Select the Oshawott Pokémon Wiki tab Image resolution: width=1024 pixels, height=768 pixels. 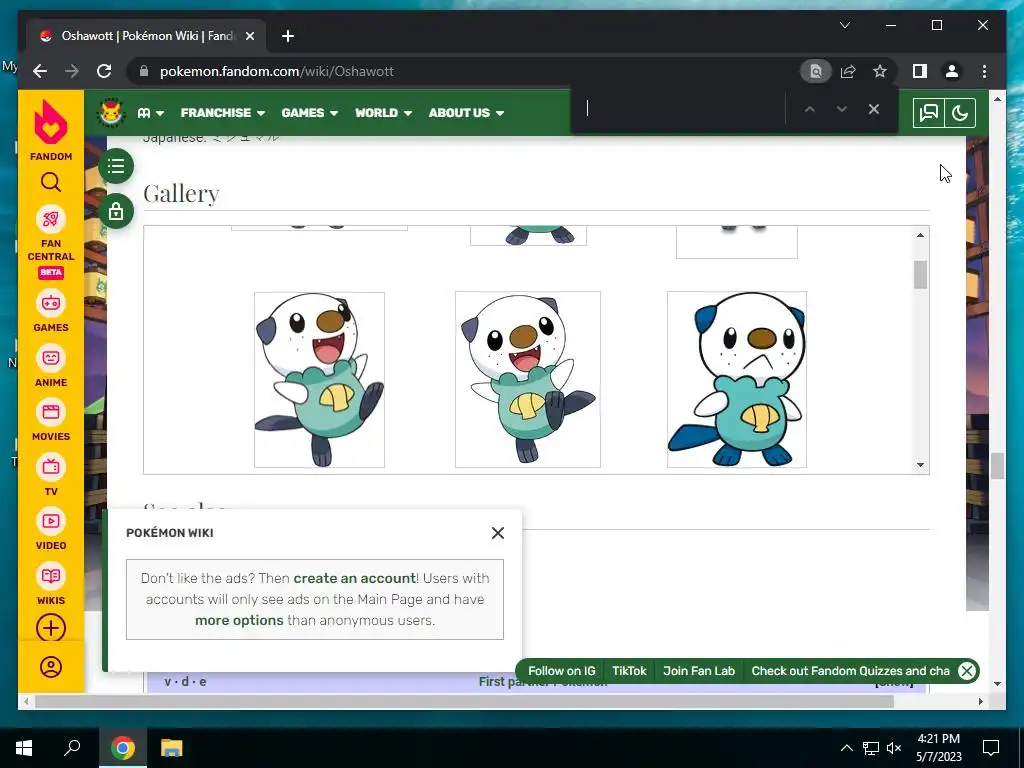(x=146, y=36)
